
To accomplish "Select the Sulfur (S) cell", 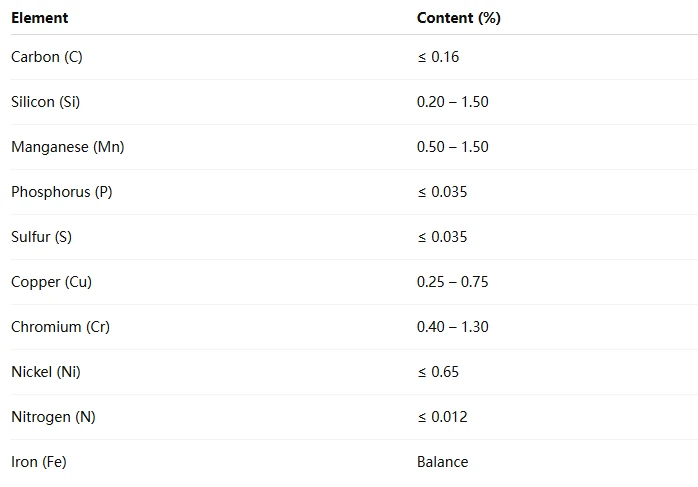I will pyautogui.click(x=41, y=237).
